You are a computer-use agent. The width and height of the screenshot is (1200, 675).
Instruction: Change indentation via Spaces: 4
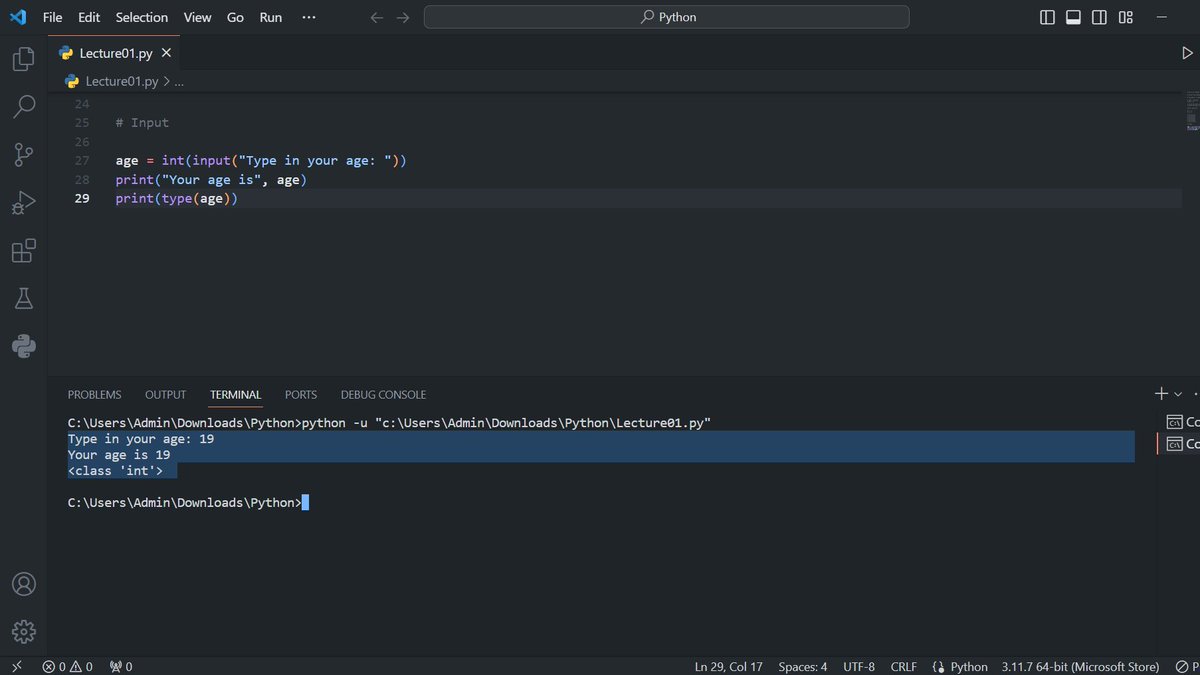pos(803,666)
